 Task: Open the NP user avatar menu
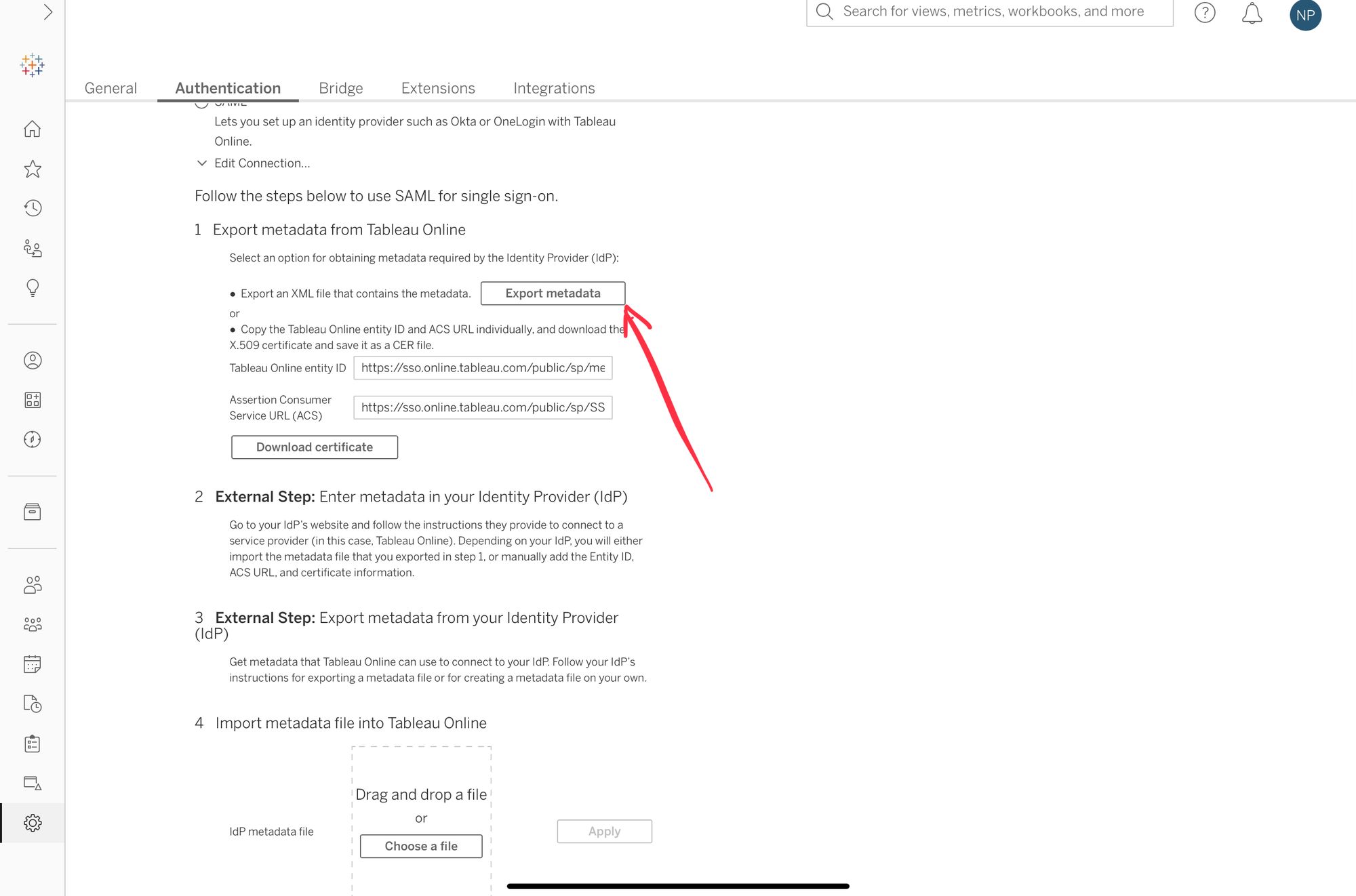tap(1305, 15)
